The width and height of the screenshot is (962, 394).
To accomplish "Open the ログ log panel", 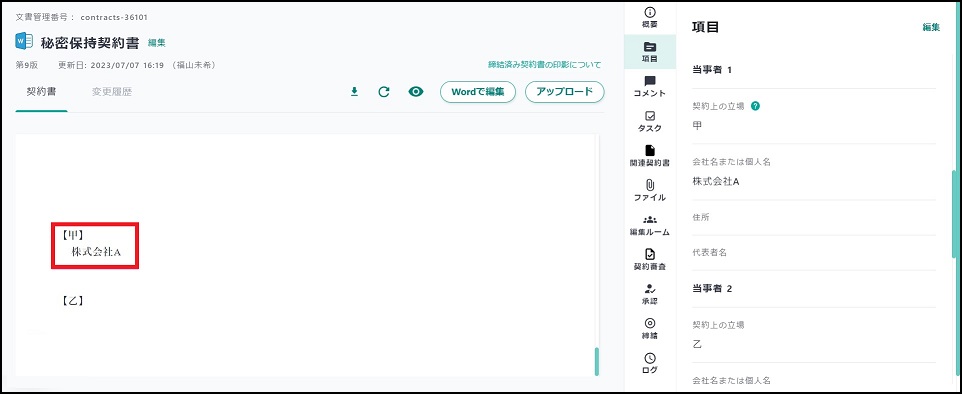I will click(650, 363).
